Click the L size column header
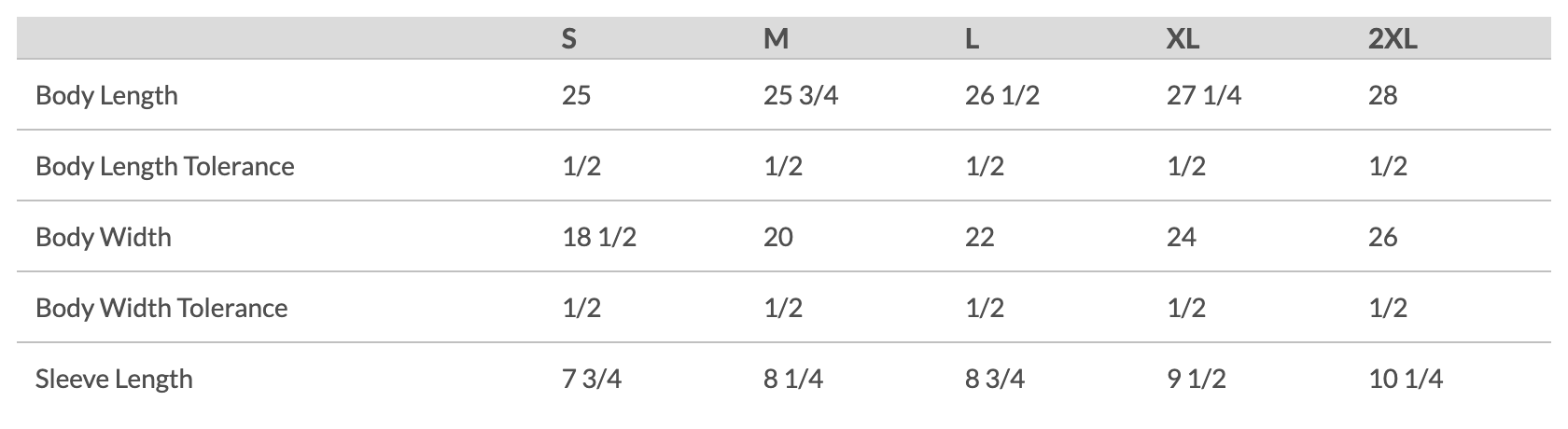1568x429 pixels. click(x=972, y=38)
